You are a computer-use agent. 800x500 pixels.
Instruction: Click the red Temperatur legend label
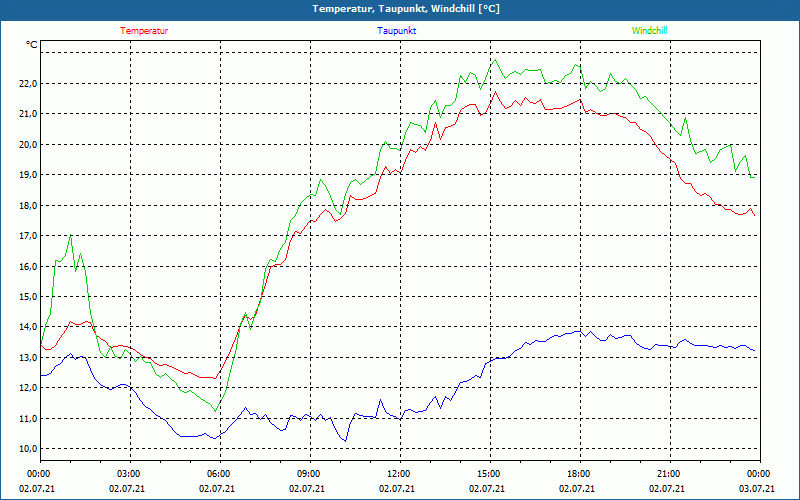[144, 31]
